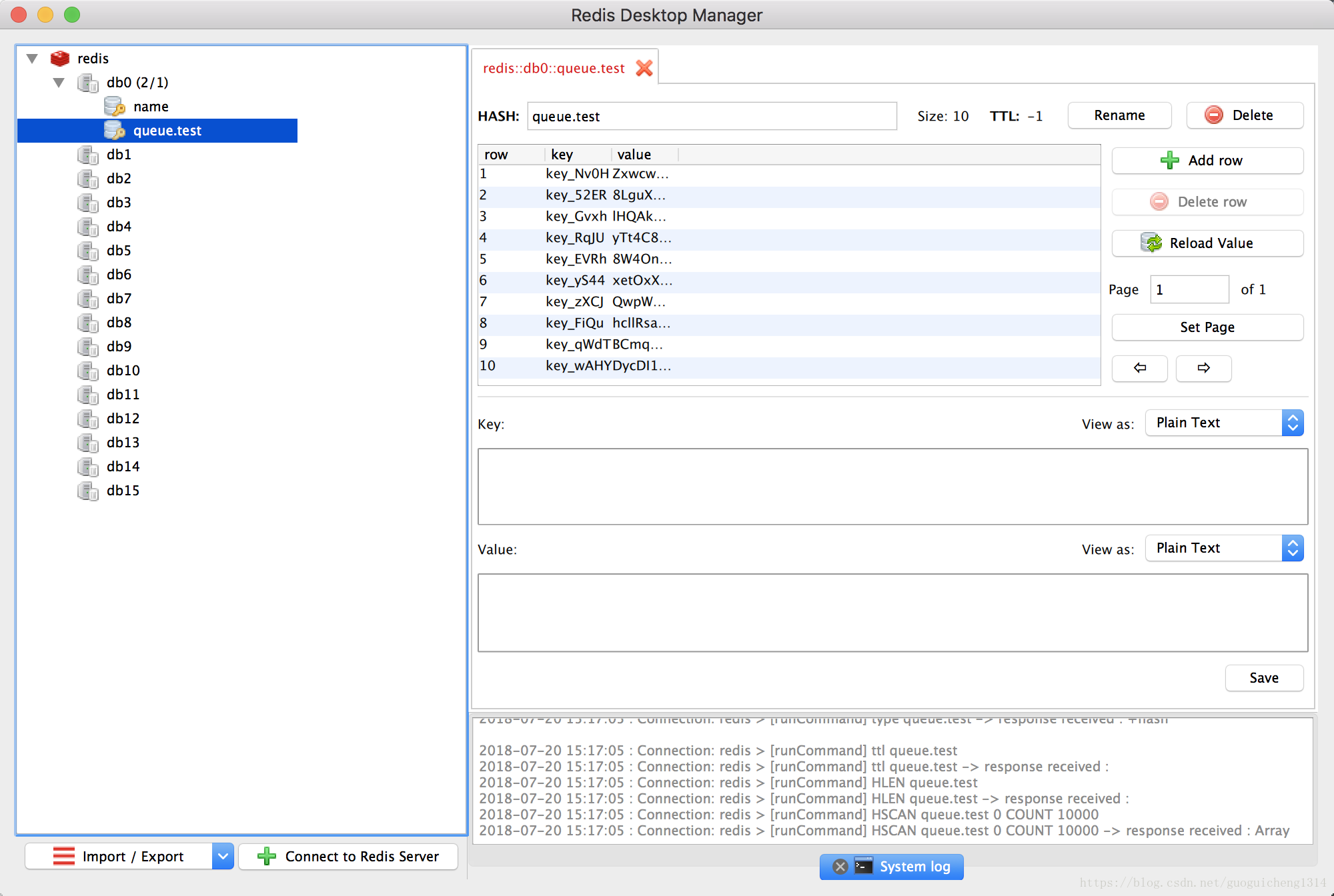This screenshot has height=896, width=1334.
Task: Click the HASH key name input field
Action: click(x=712, y=116)
